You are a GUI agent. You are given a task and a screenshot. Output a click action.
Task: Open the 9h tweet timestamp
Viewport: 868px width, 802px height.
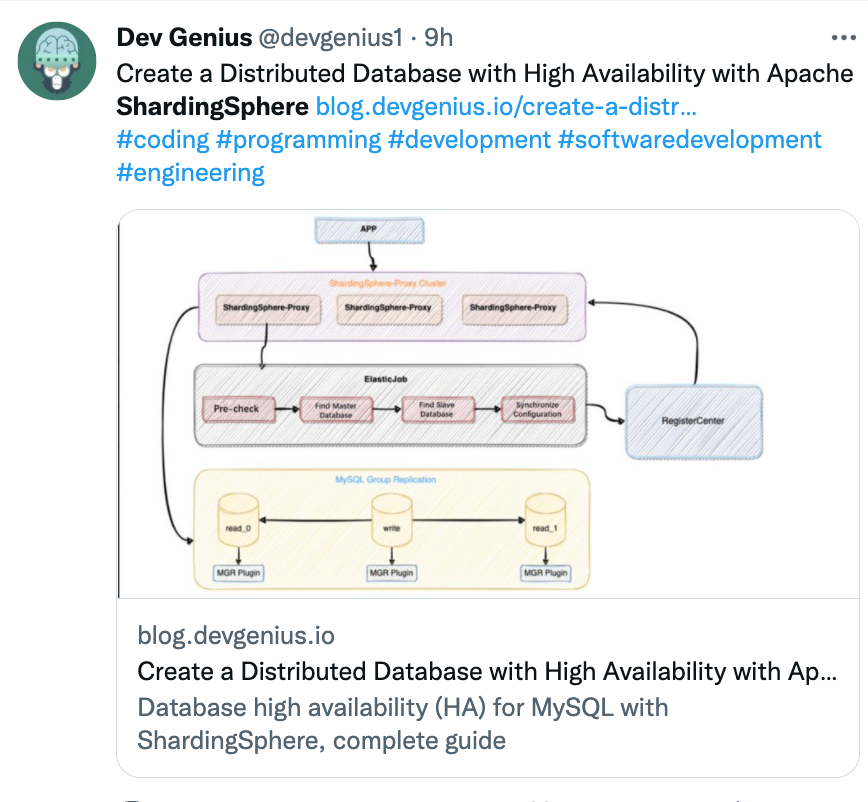click(x=439, y=38)
